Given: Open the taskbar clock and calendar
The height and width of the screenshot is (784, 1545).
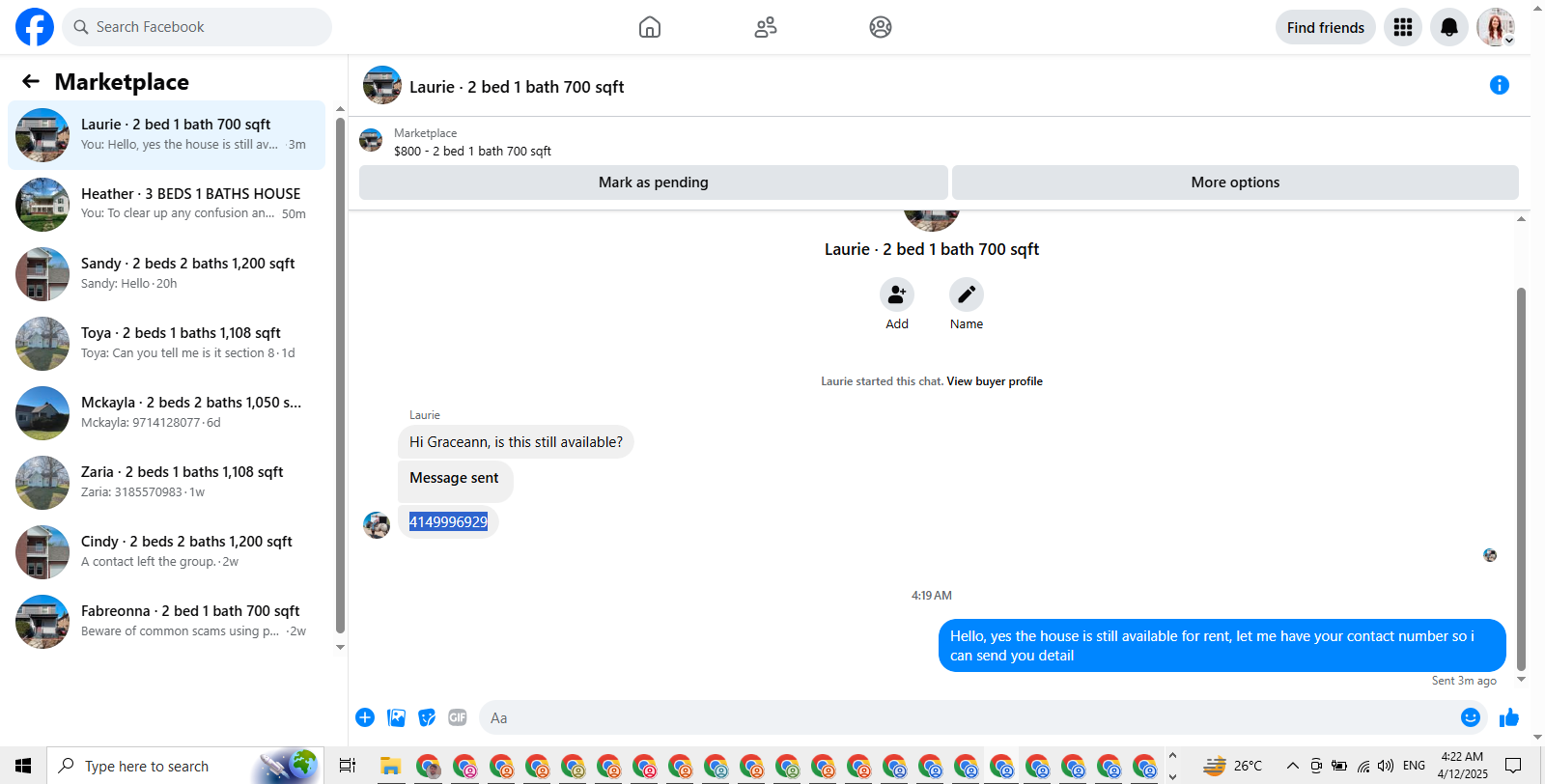Looking at the screenshot, I should pos(1463,766).
